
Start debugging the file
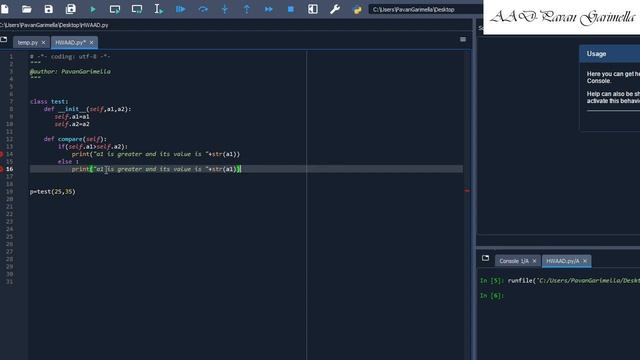point(180,9)
